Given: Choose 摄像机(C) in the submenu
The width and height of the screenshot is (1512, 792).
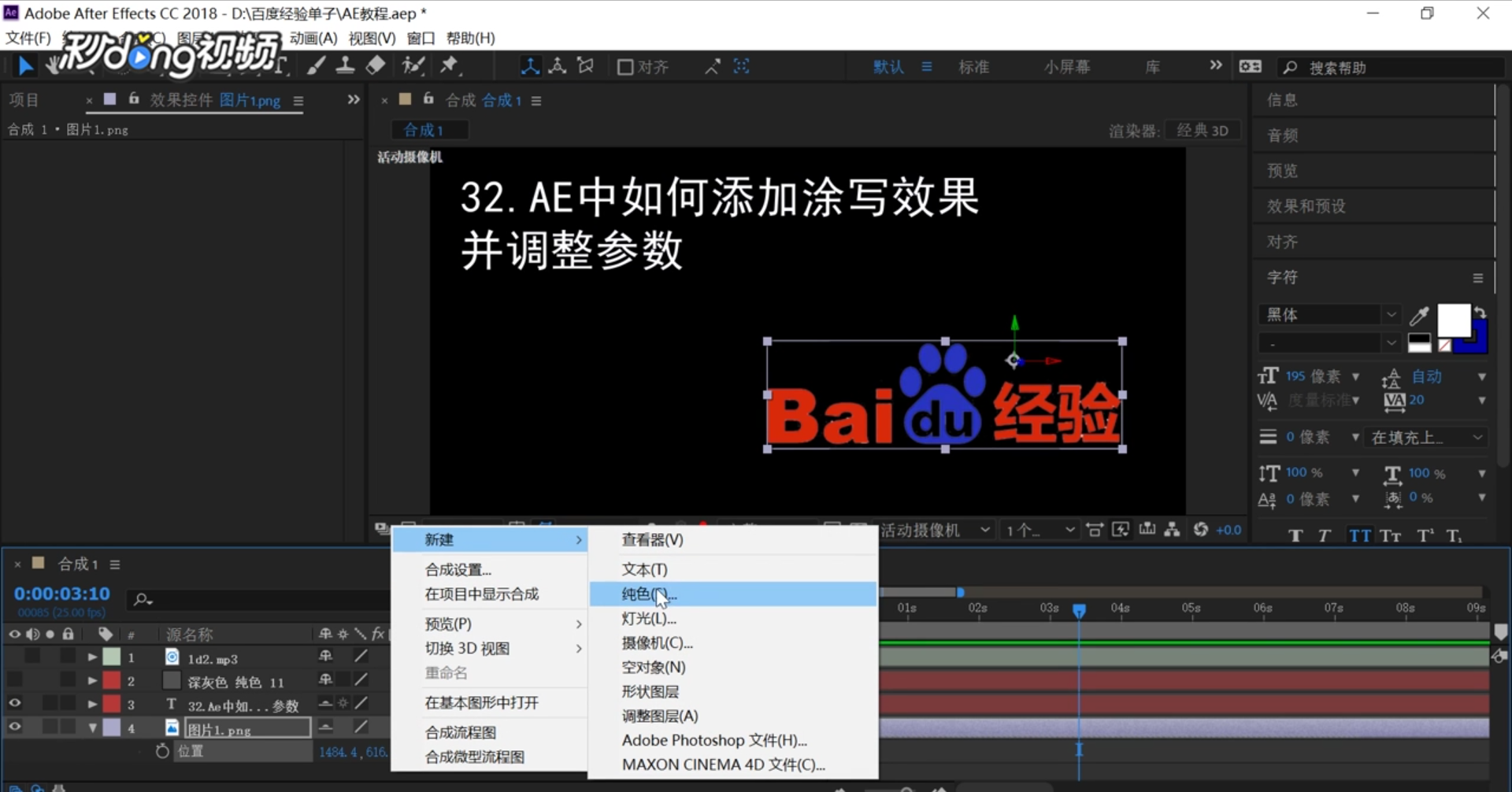Looking at the screenshot, I should click(733, 643).
